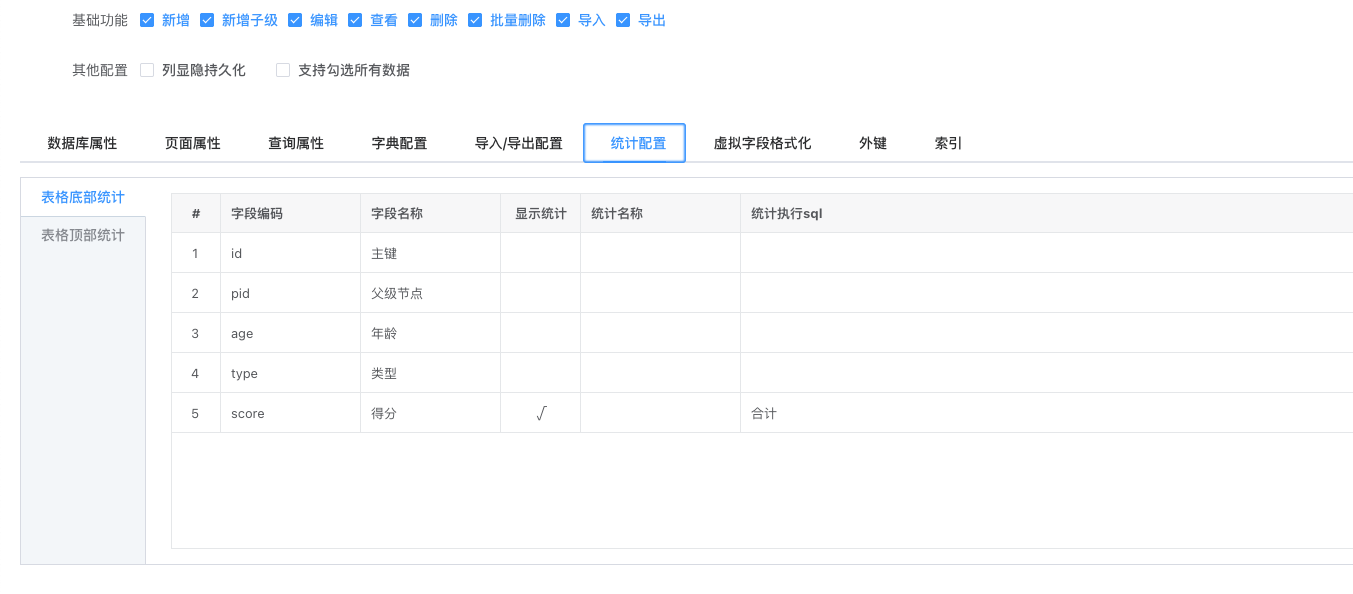The image size is (1353, 594).
Task: Select the 索引 tab
Action: [948, 143]
